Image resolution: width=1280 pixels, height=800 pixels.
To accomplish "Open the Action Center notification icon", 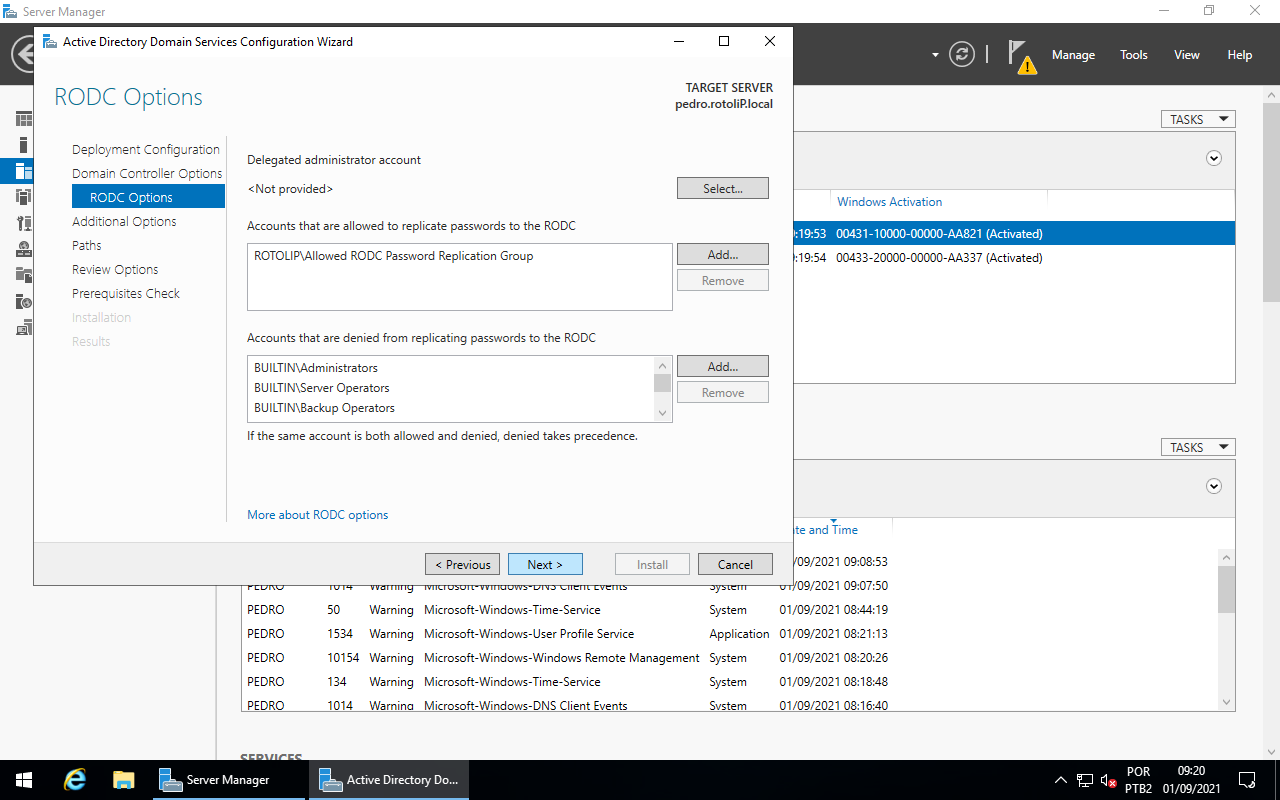I will coord(1247,780).
